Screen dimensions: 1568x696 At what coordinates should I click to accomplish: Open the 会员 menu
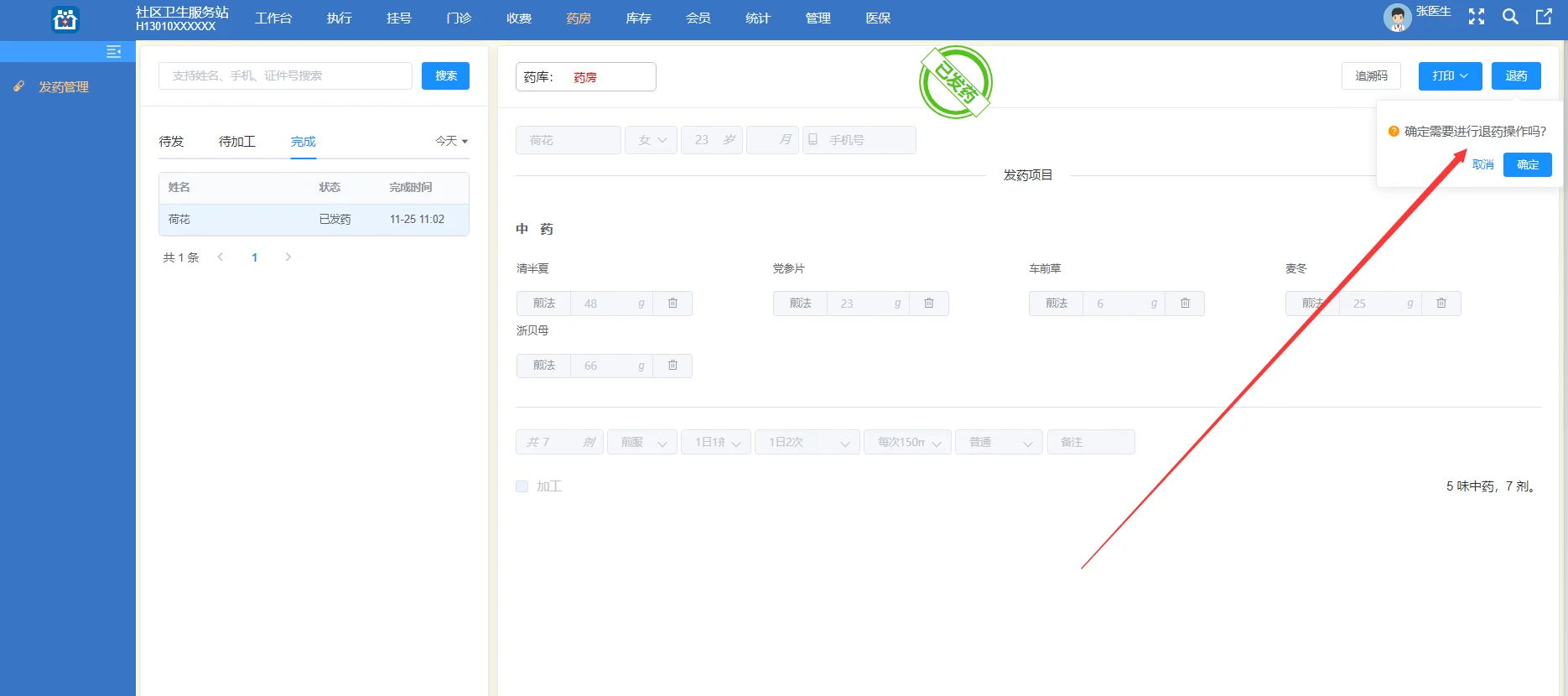pyautogui.click(x=698, y=18)
